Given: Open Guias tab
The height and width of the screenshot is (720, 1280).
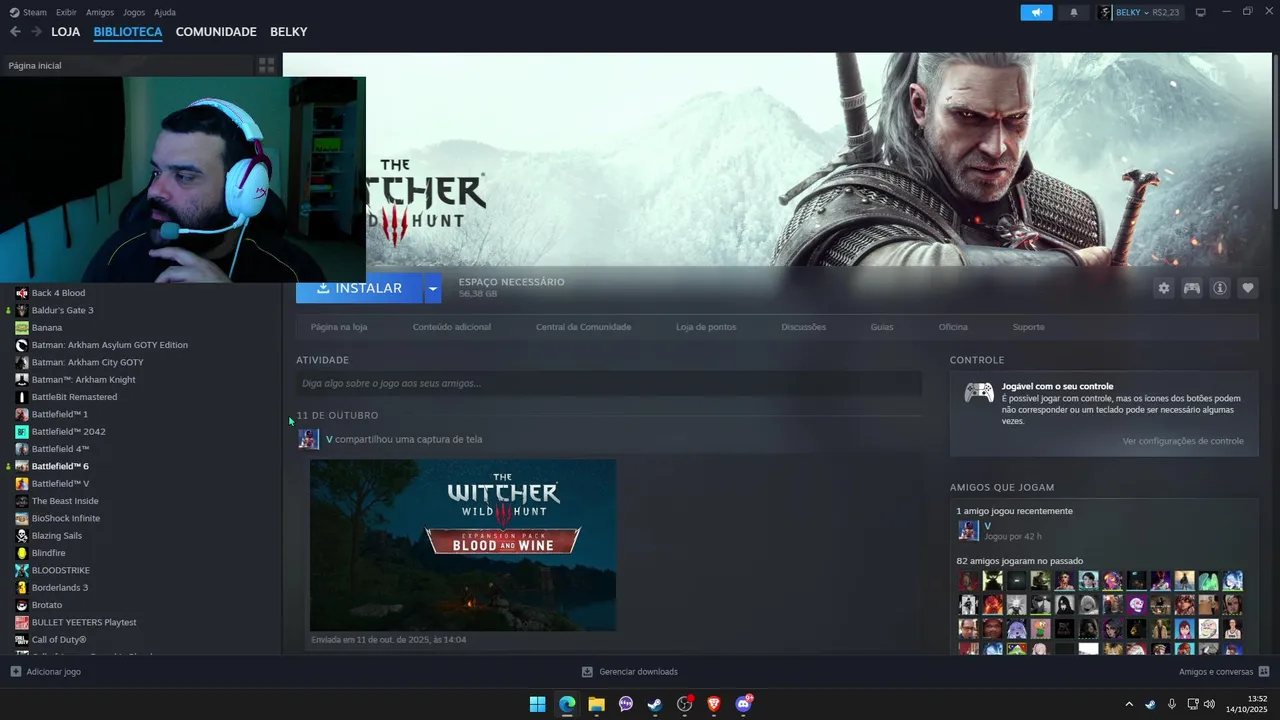Looking at the screenshot, I should [882, 327].
